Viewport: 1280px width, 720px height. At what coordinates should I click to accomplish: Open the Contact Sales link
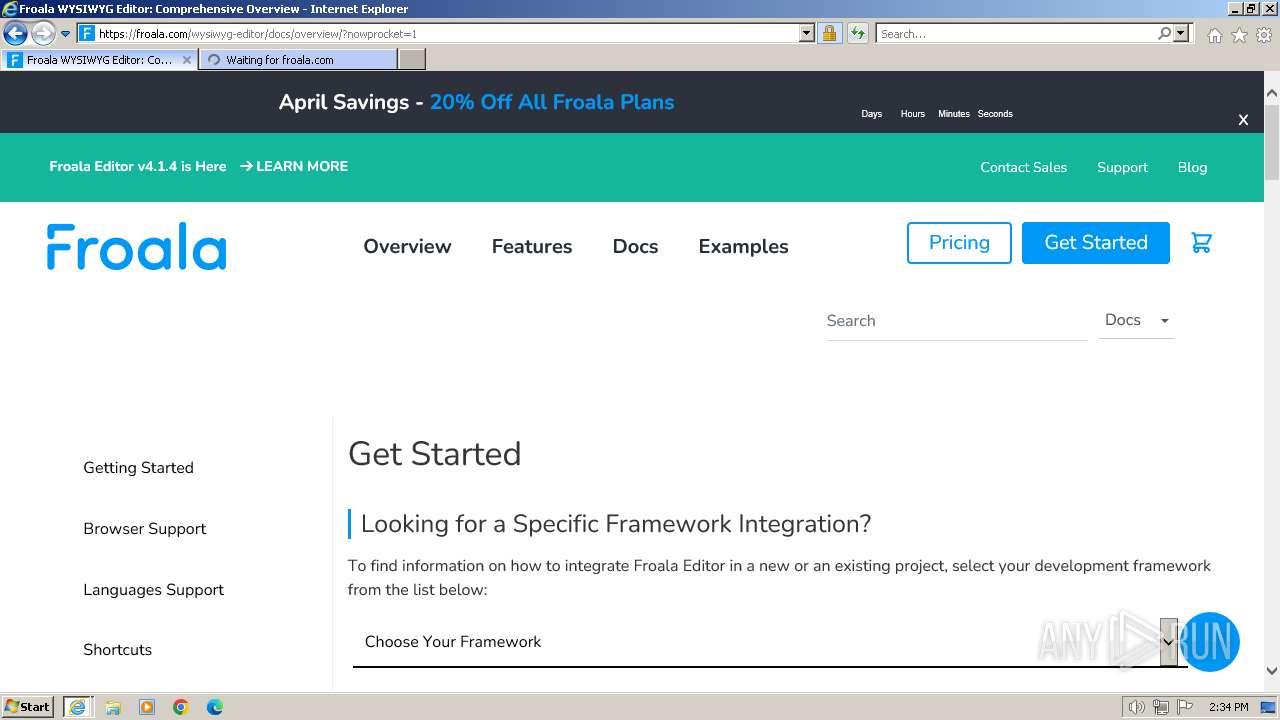(1023, 167)
